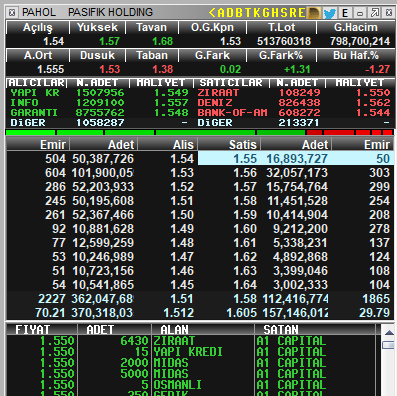397x396 pixels.
Task: Click the yellow 'A' shortcut letter
Action: [221, 13]
